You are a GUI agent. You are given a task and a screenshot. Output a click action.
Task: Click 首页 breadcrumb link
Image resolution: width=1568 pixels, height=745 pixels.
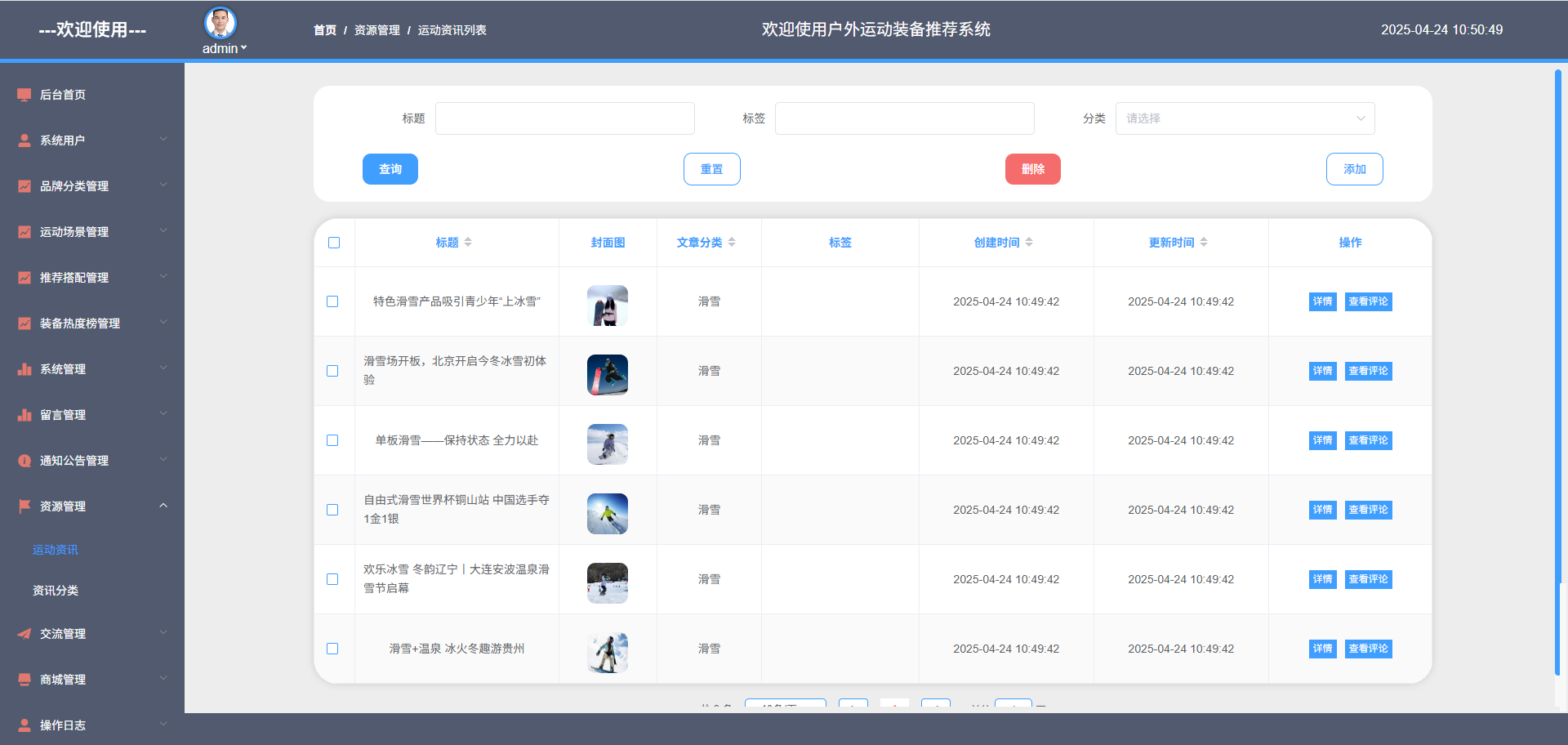click(325, 30)
